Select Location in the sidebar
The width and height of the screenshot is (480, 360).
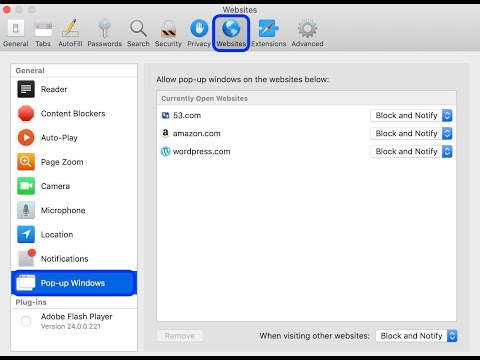point(74,235)
